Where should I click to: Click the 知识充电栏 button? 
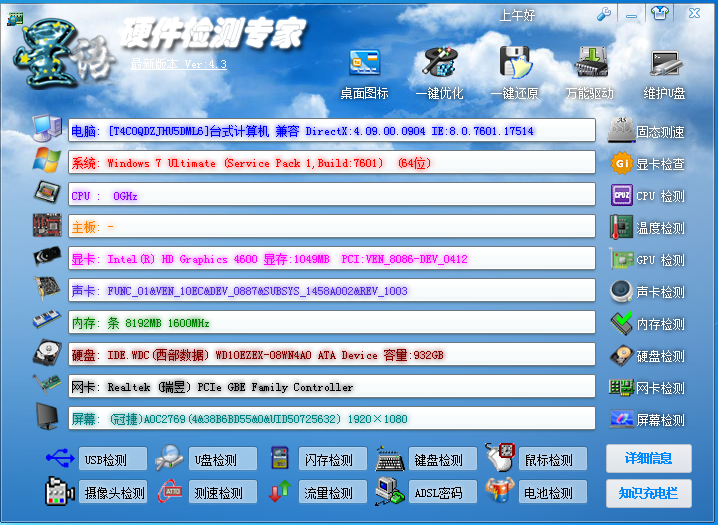(x=648, y=493)
